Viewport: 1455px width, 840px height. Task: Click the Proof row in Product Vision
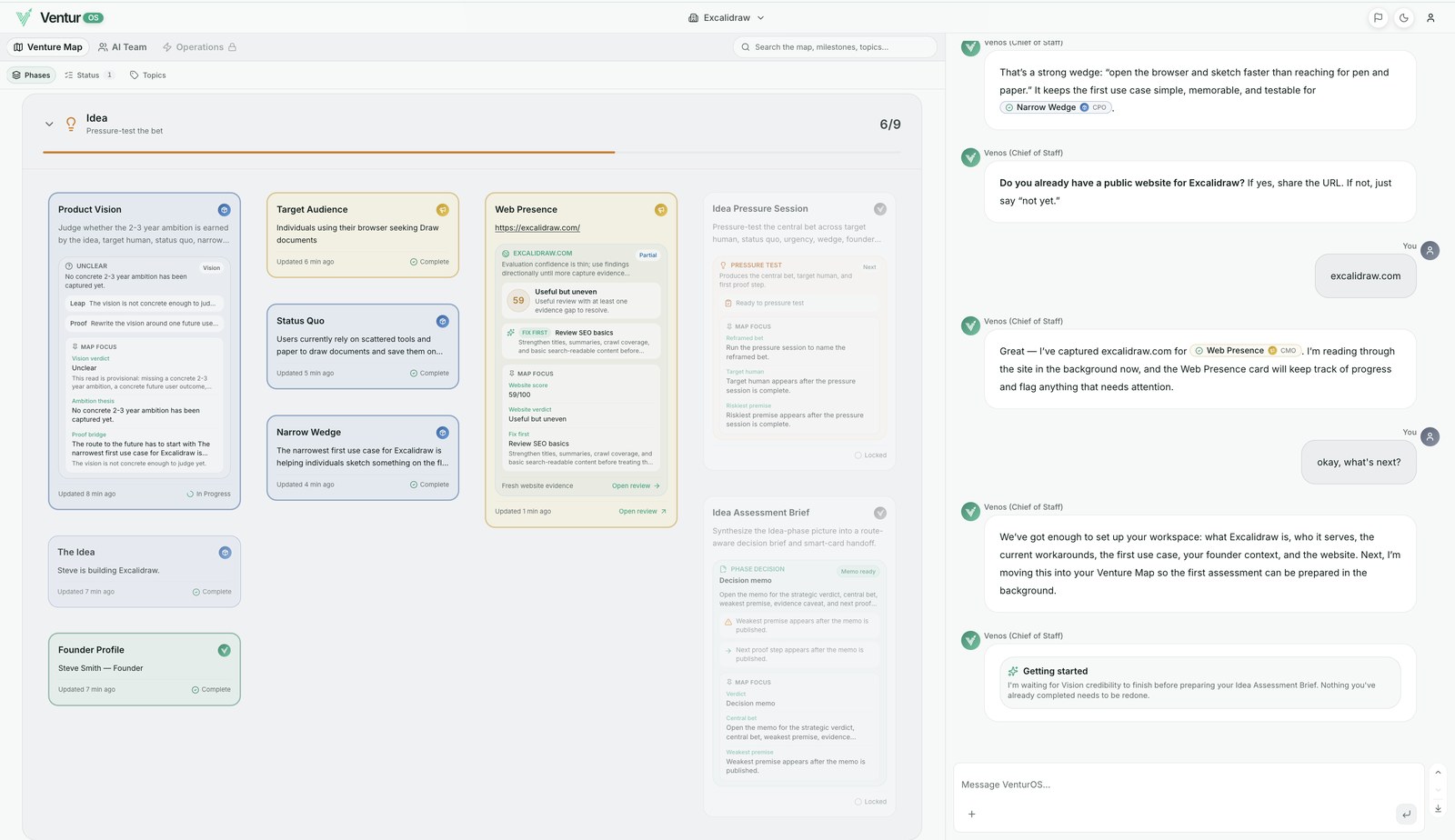(144, 324)
